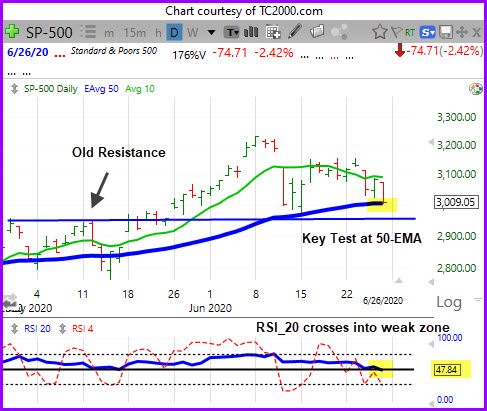Edit the Avg 10 indicator label

140,89
